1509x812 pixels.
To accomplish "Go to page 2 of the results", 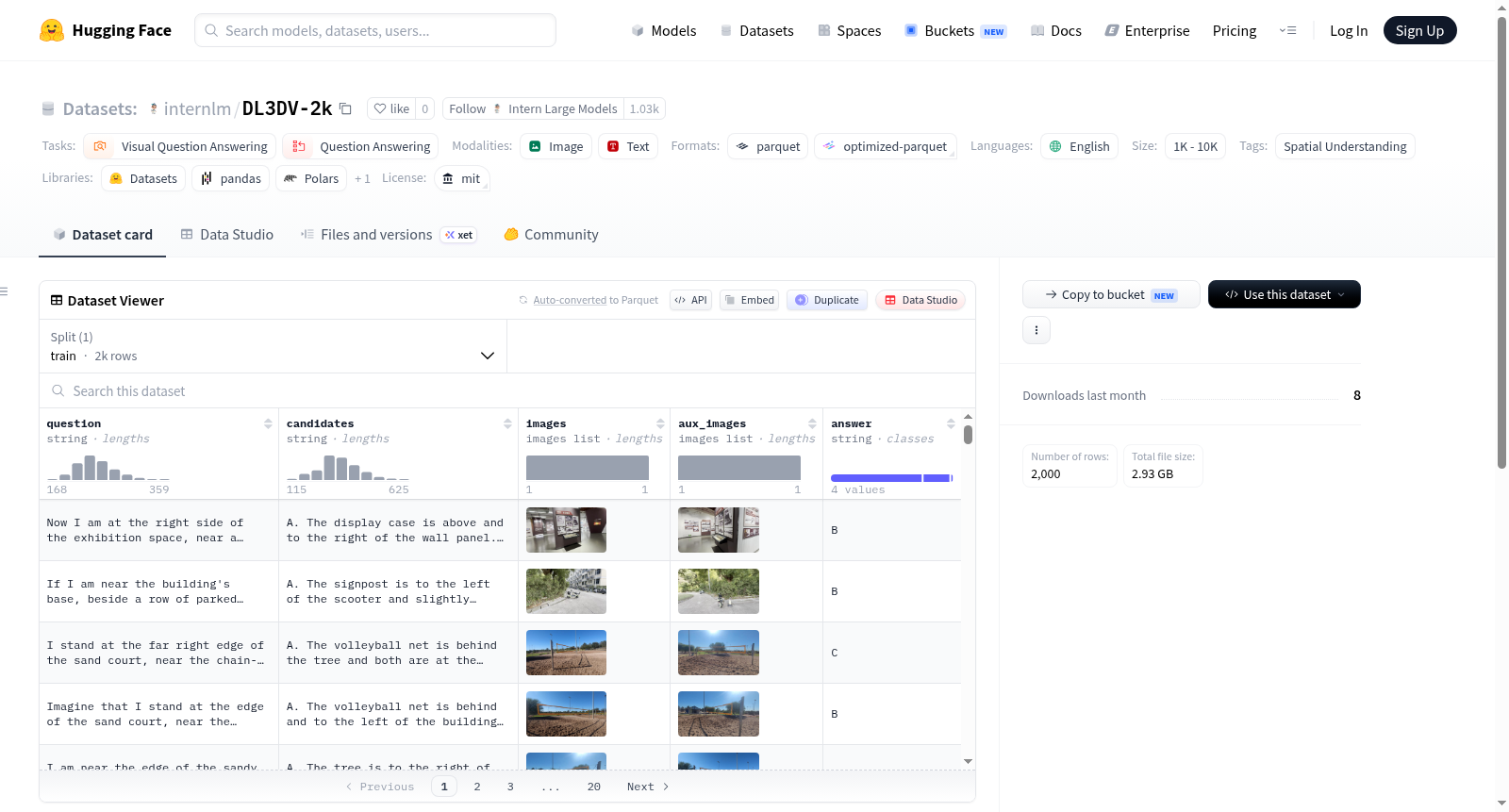I will 477,787.
